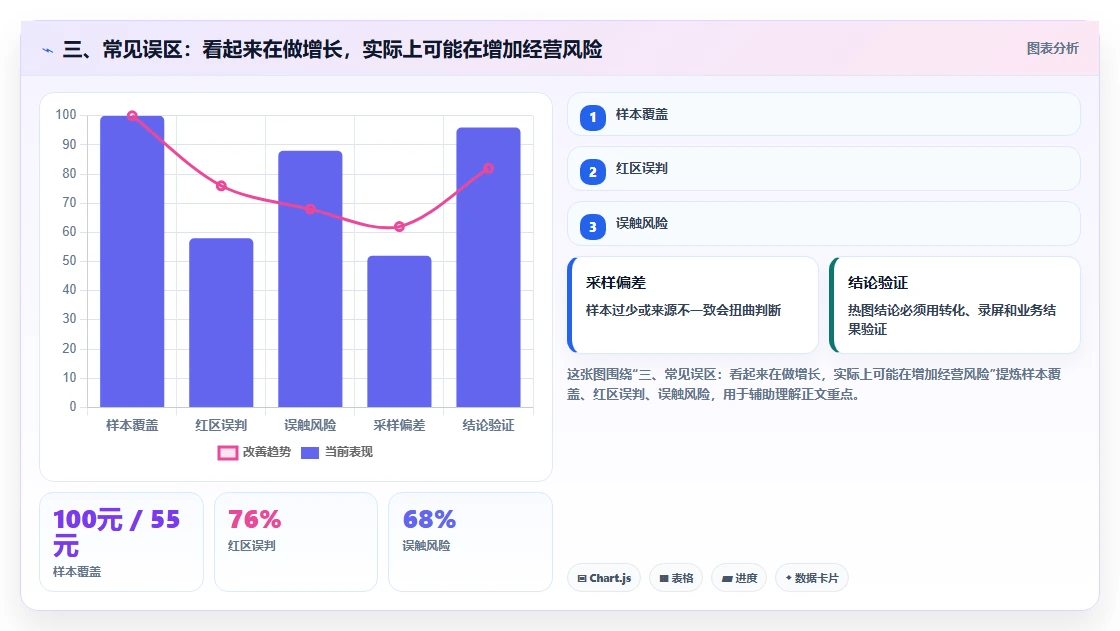
Task: Open the 采样偏差 info card
Action: (x=693, y=305)
